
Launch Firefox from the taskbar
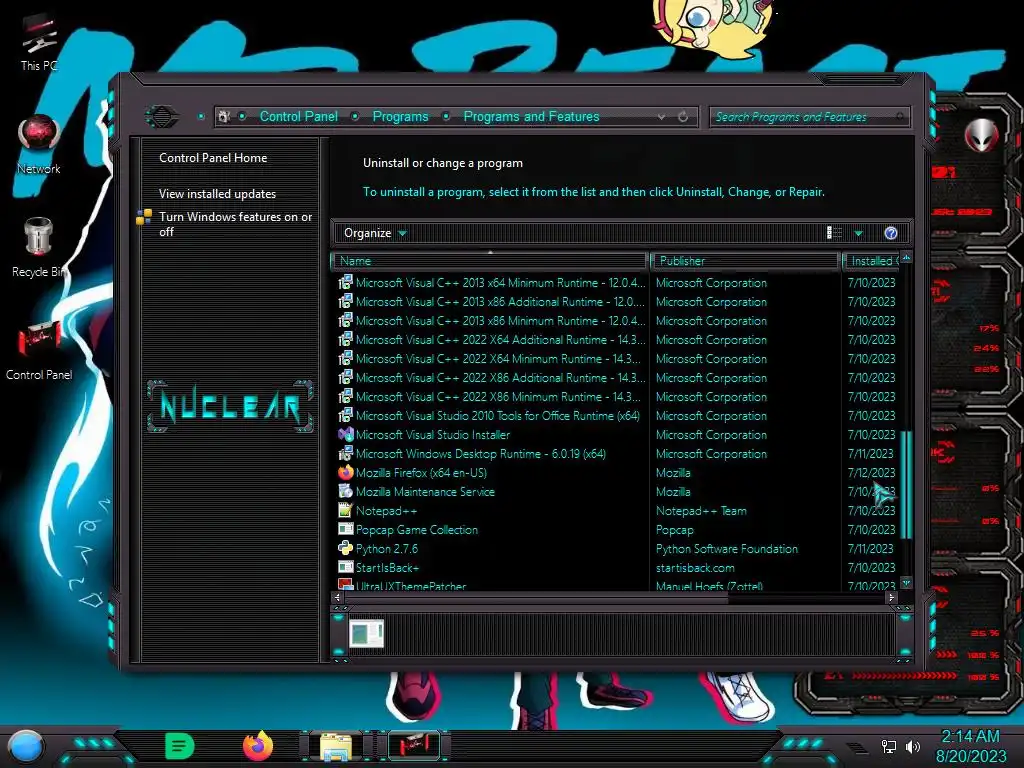click(258, 746)
